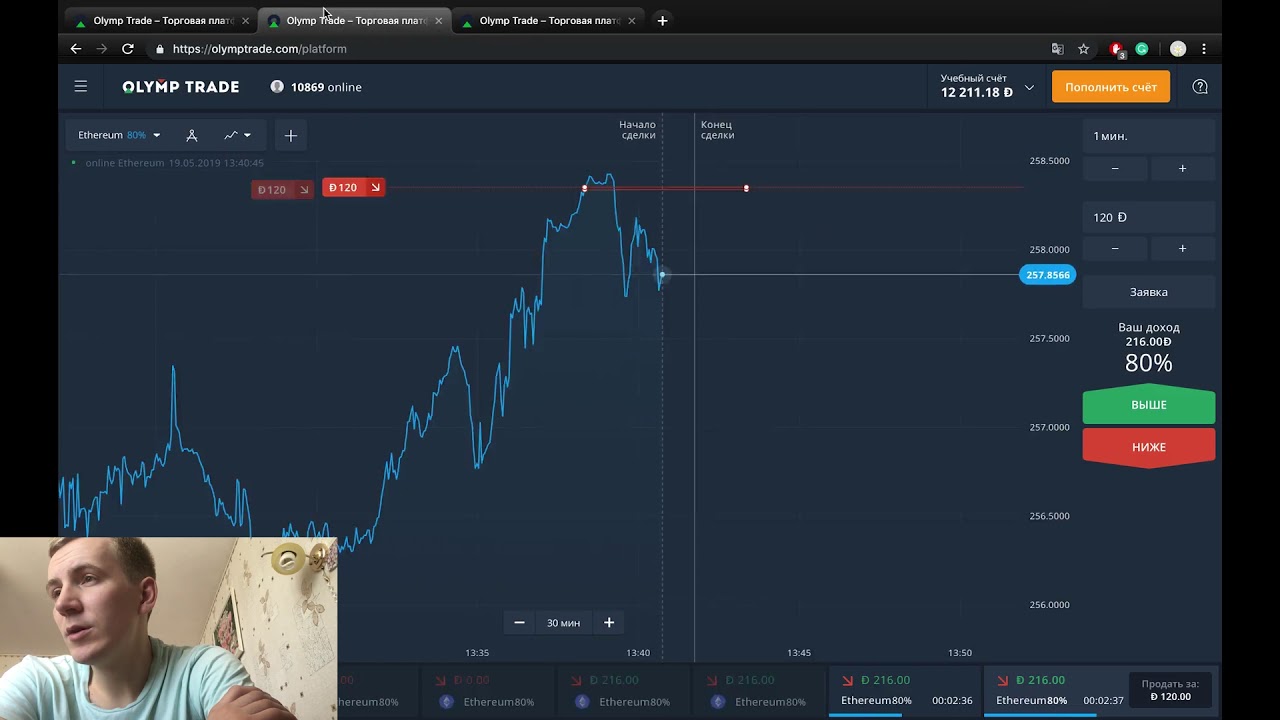Zoom out chart timeframe with minus
The image size is (1280, 720).
[x=519, y=622]
